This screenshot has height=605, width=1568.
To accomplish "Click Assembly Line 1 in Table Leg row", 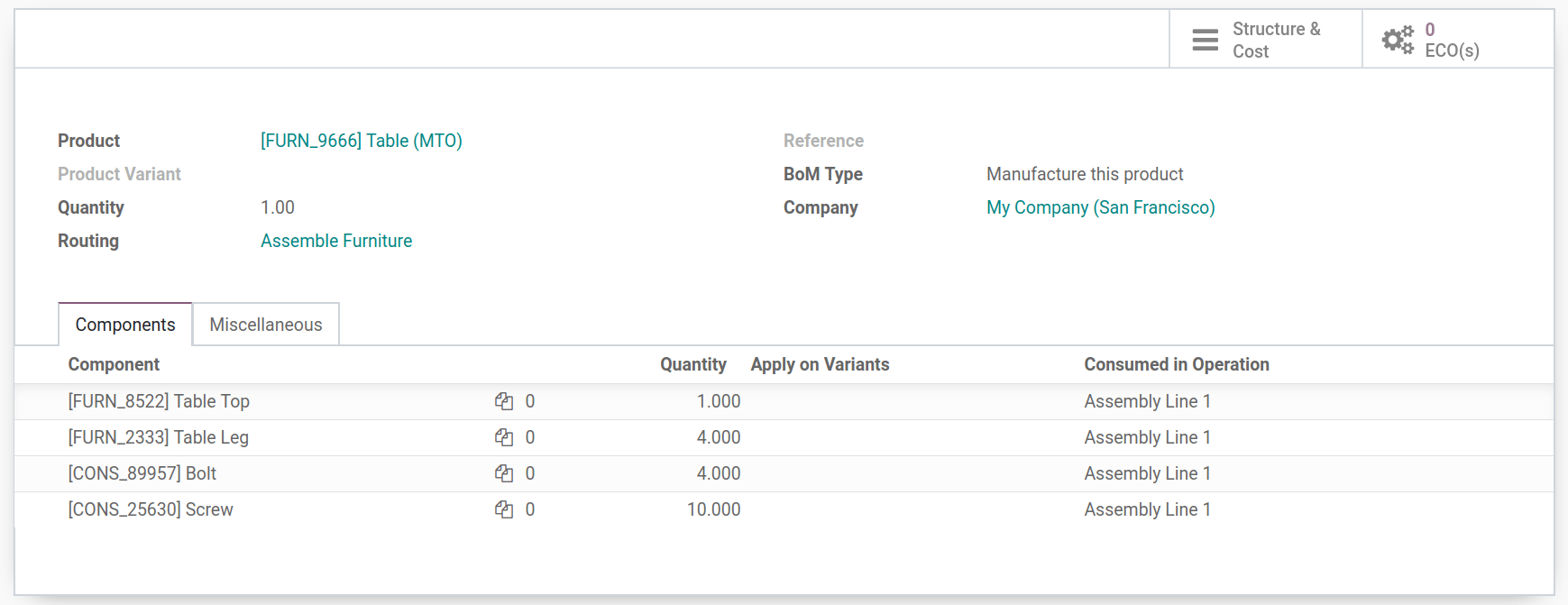I will click(1147, 437).
